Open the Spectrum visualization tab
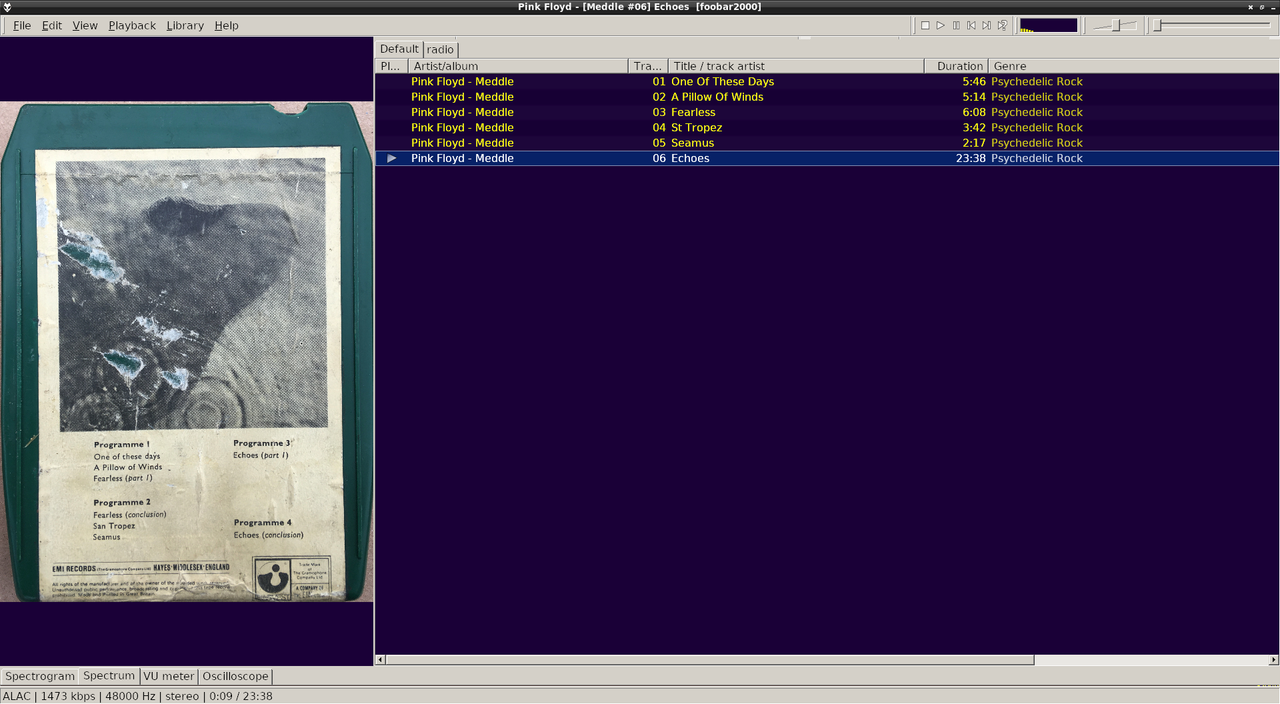 tap(109, 676)
